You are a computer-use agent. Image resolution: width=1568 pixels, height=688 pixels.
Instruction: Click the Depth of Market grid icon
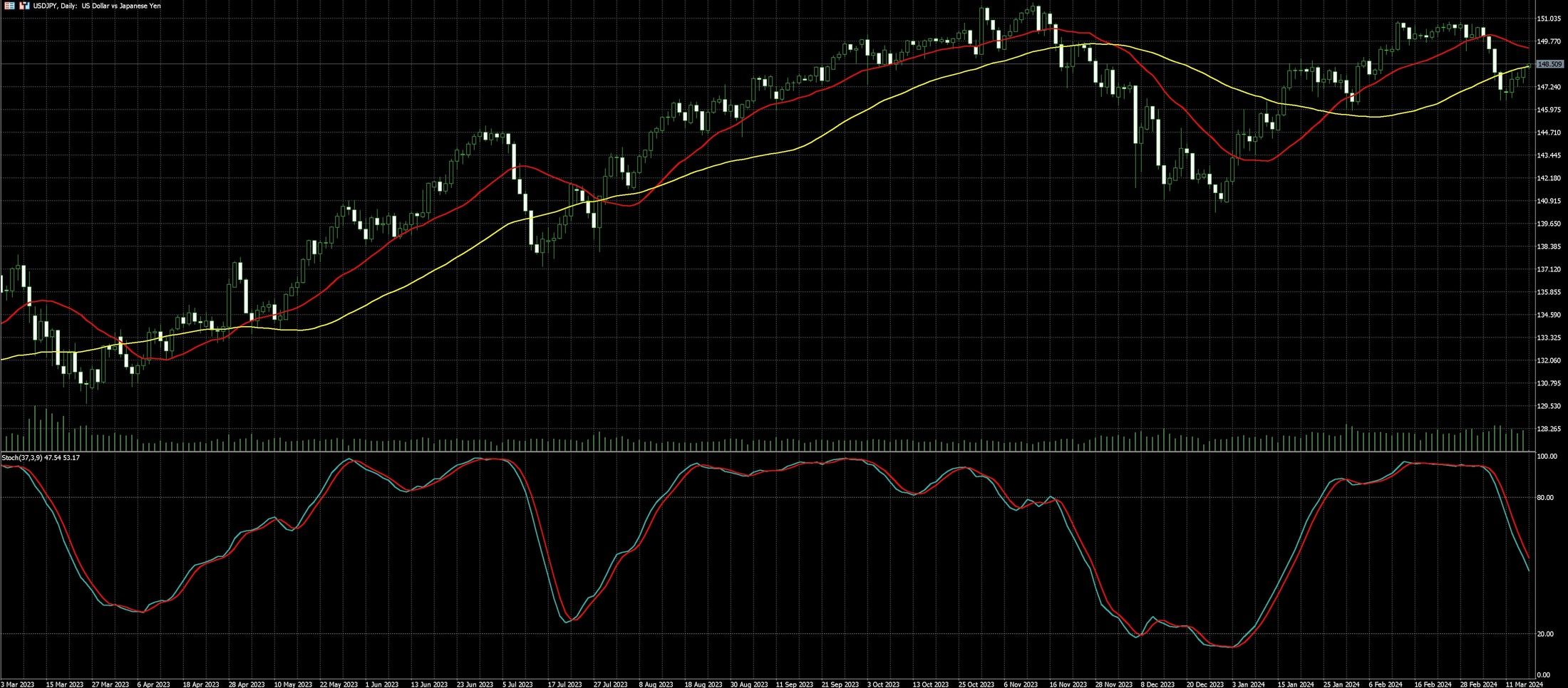9,6
